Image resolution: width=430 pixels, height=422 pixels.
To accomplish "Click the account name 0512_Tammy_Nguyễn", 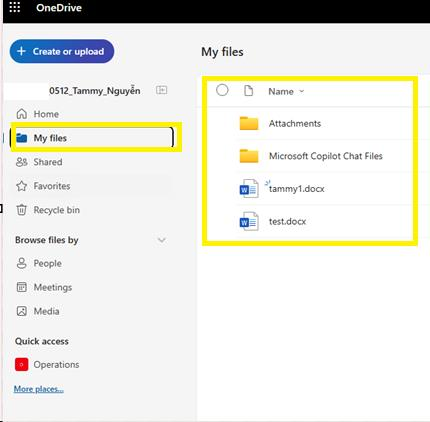I will (x=95, y=91).
